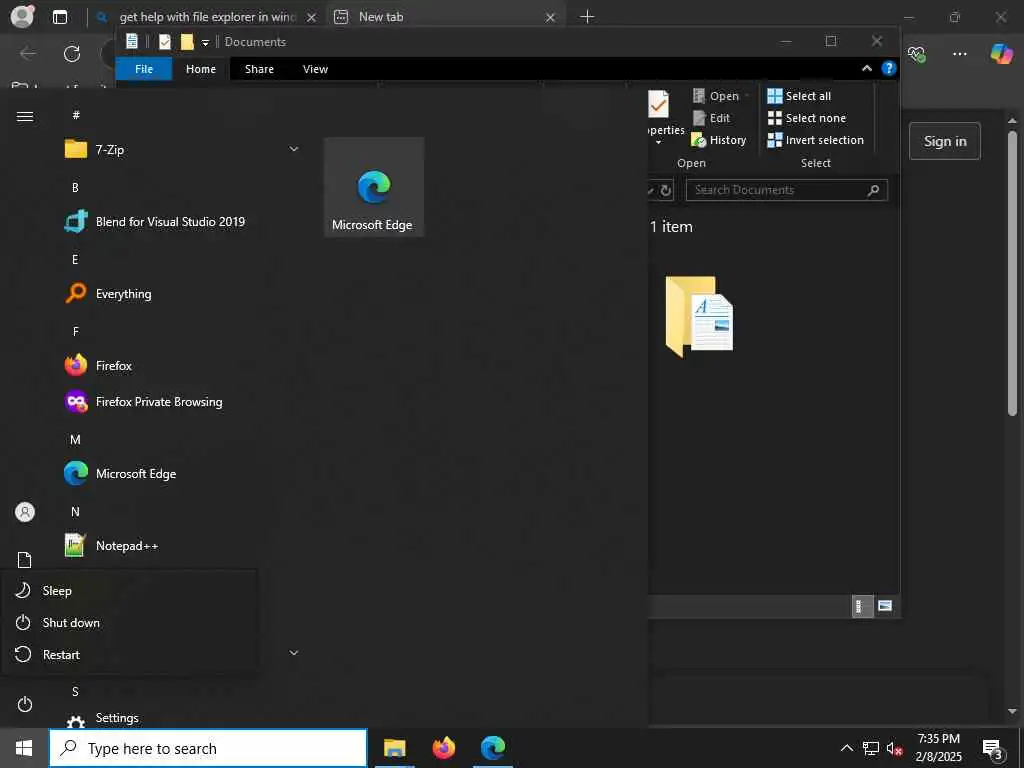Jump to the letter M section header
The image size is (1024, 768).
pyautogui.click(x=75, y=440)
